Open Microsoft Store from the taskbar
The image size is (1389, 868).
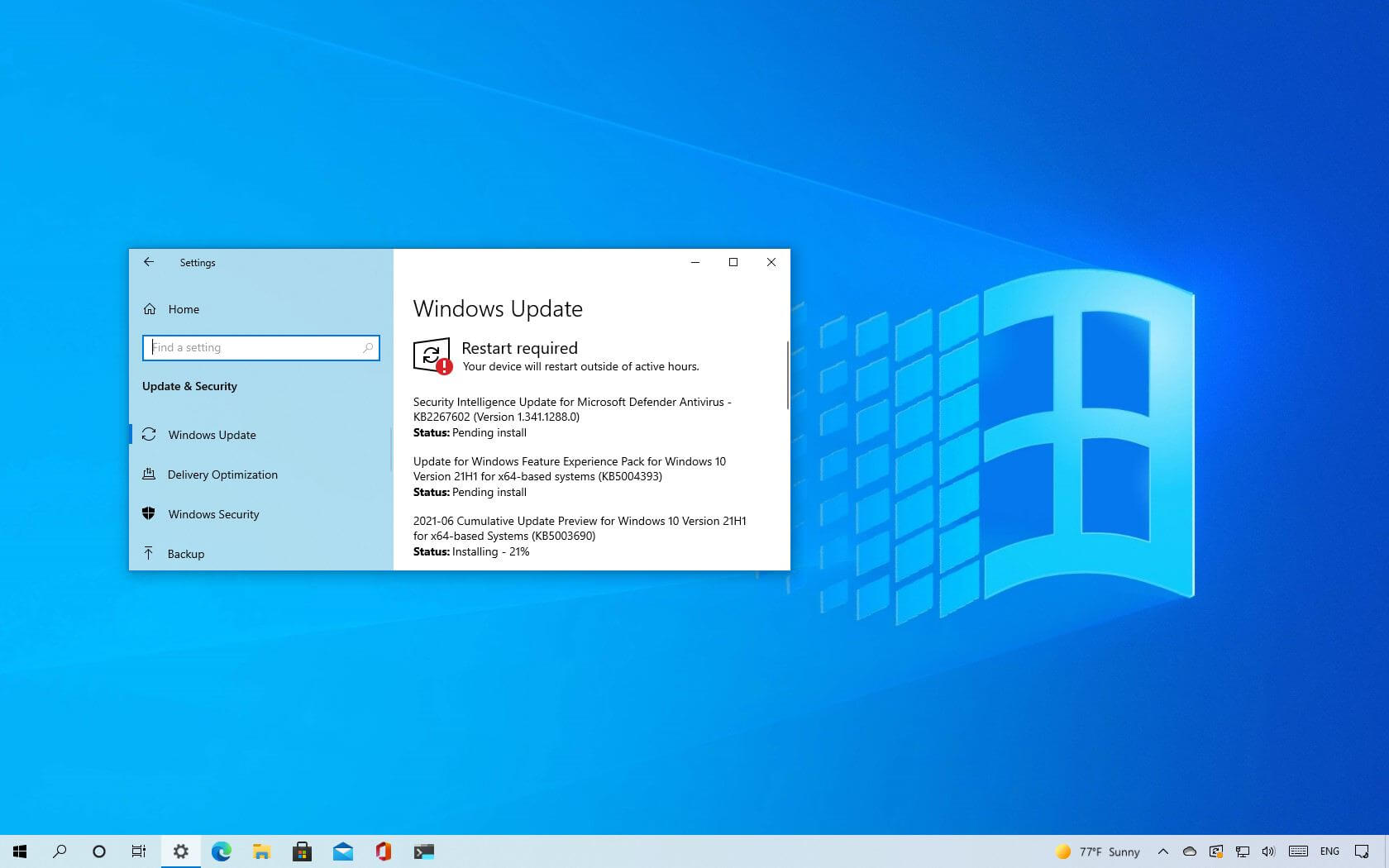(302, 851)
